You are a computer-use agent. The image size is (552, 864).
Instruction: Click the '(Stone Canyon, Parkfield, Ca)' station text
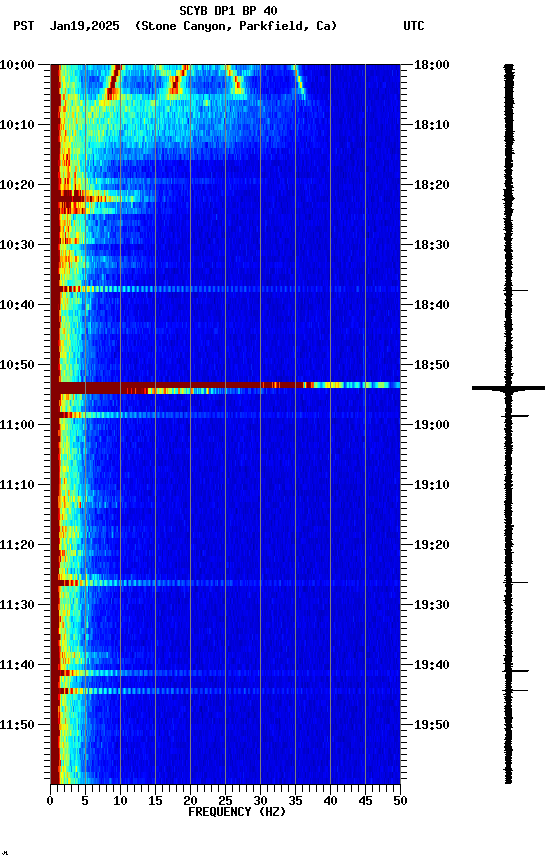click(236, 26)
